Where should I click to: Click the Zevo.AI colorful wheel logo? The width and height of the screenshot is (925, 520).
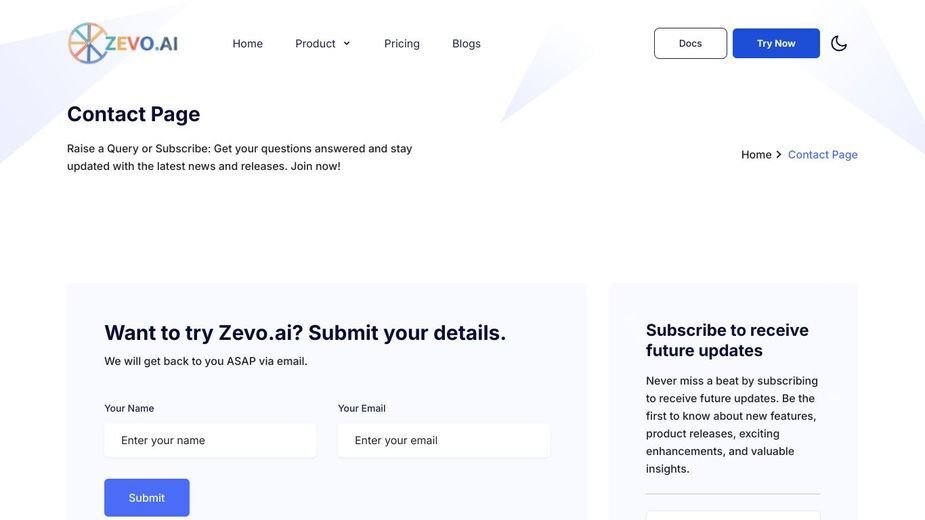tap(88, 43)
